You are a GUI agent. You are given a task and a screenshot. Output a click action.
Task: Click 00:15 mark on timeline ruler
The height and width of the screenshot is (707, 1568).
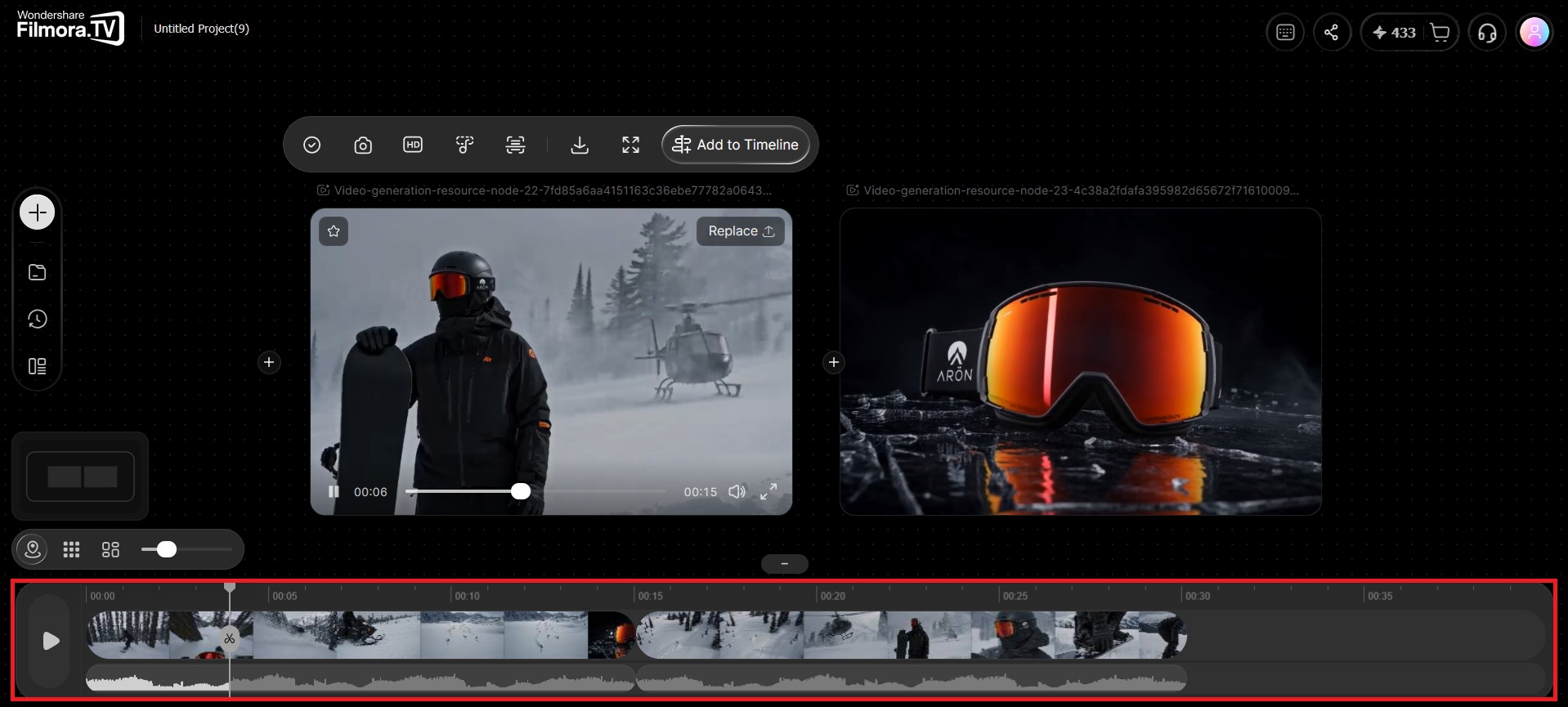click(x=651, y=596)
